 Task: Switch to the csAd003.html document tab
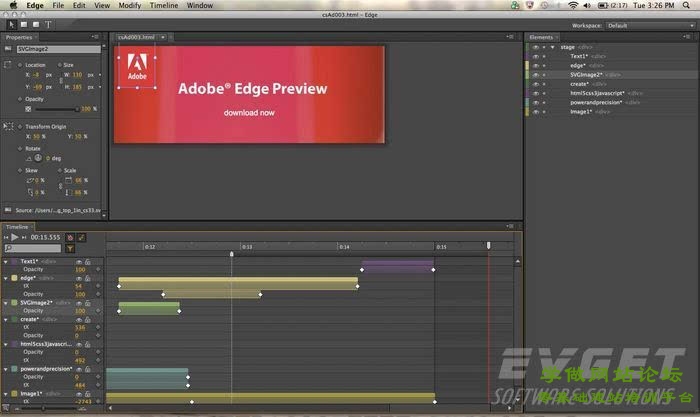point(138,37)
